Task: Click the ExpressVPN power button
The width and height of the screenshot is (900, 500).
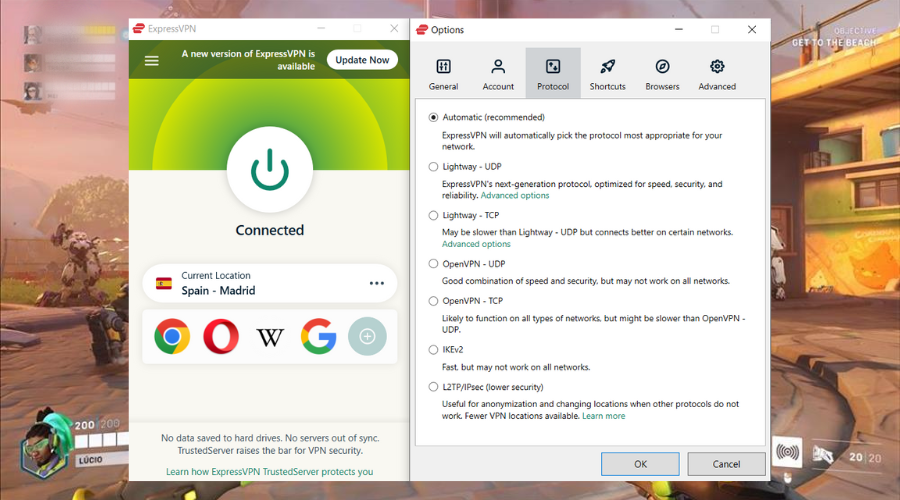Action: click(269, 170)
